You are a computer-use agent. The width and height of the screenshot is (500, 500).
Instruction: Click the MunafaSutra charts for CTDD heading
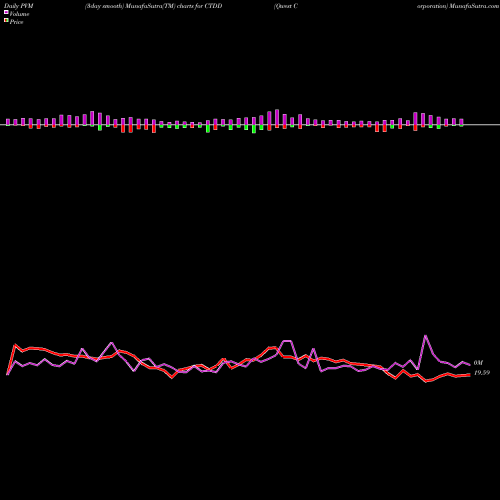[153, 6]
